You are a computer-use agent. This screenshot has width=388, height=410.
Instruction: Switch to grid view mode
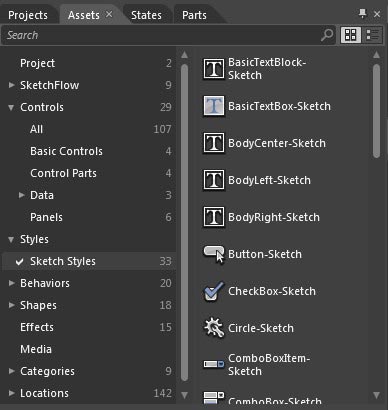350,35
